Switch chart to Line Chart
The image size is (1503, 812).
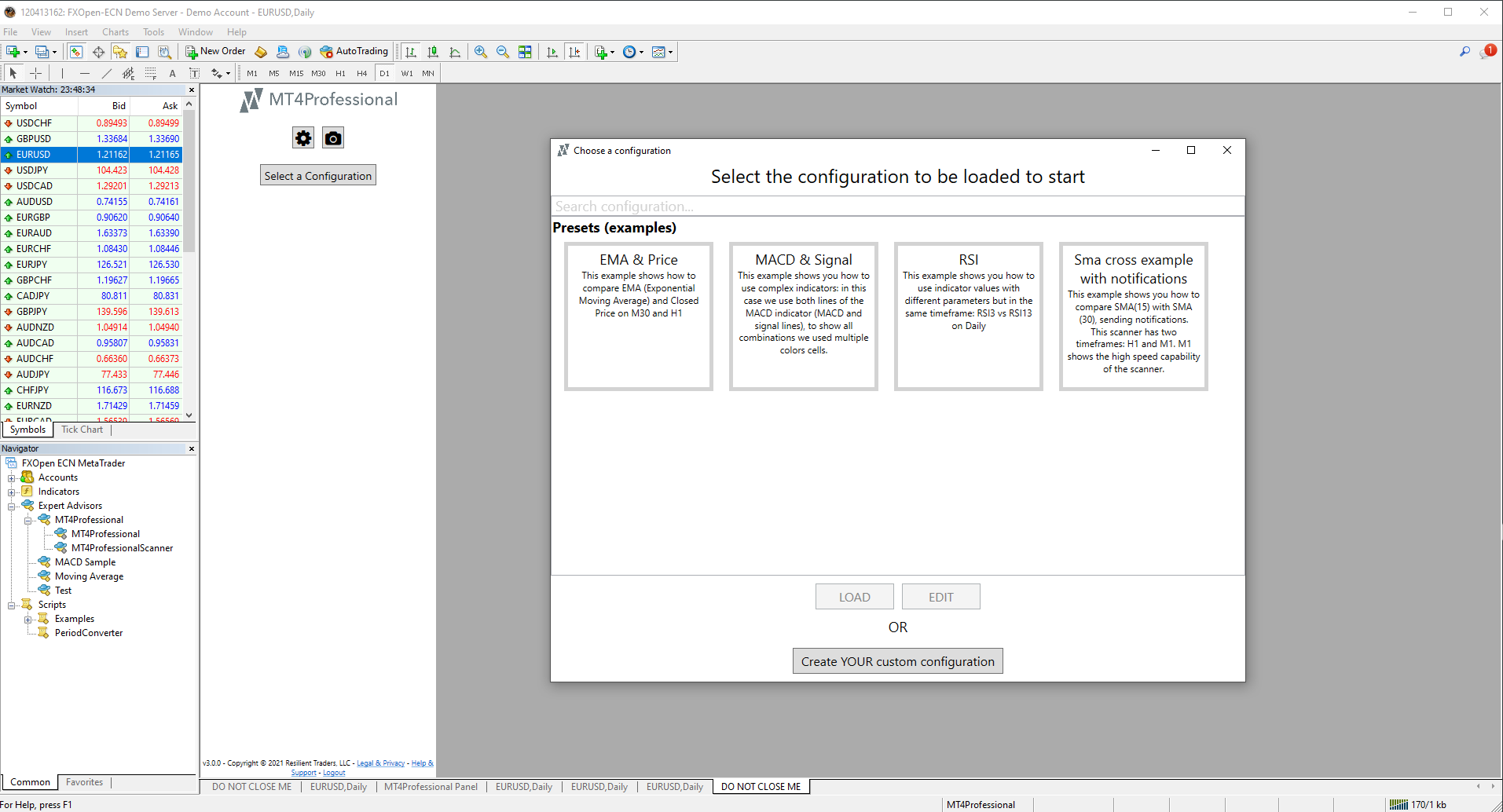click(x=454, y=52)
